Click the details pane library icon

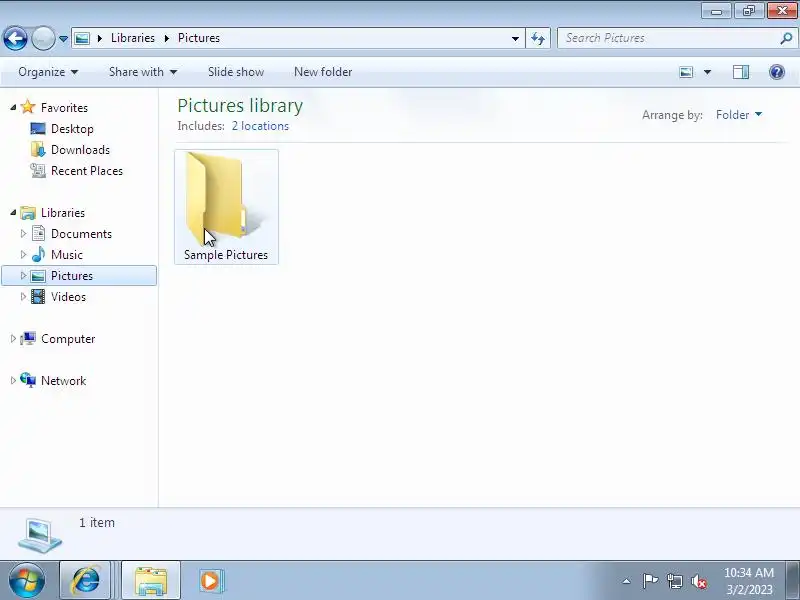coord(40,535)
